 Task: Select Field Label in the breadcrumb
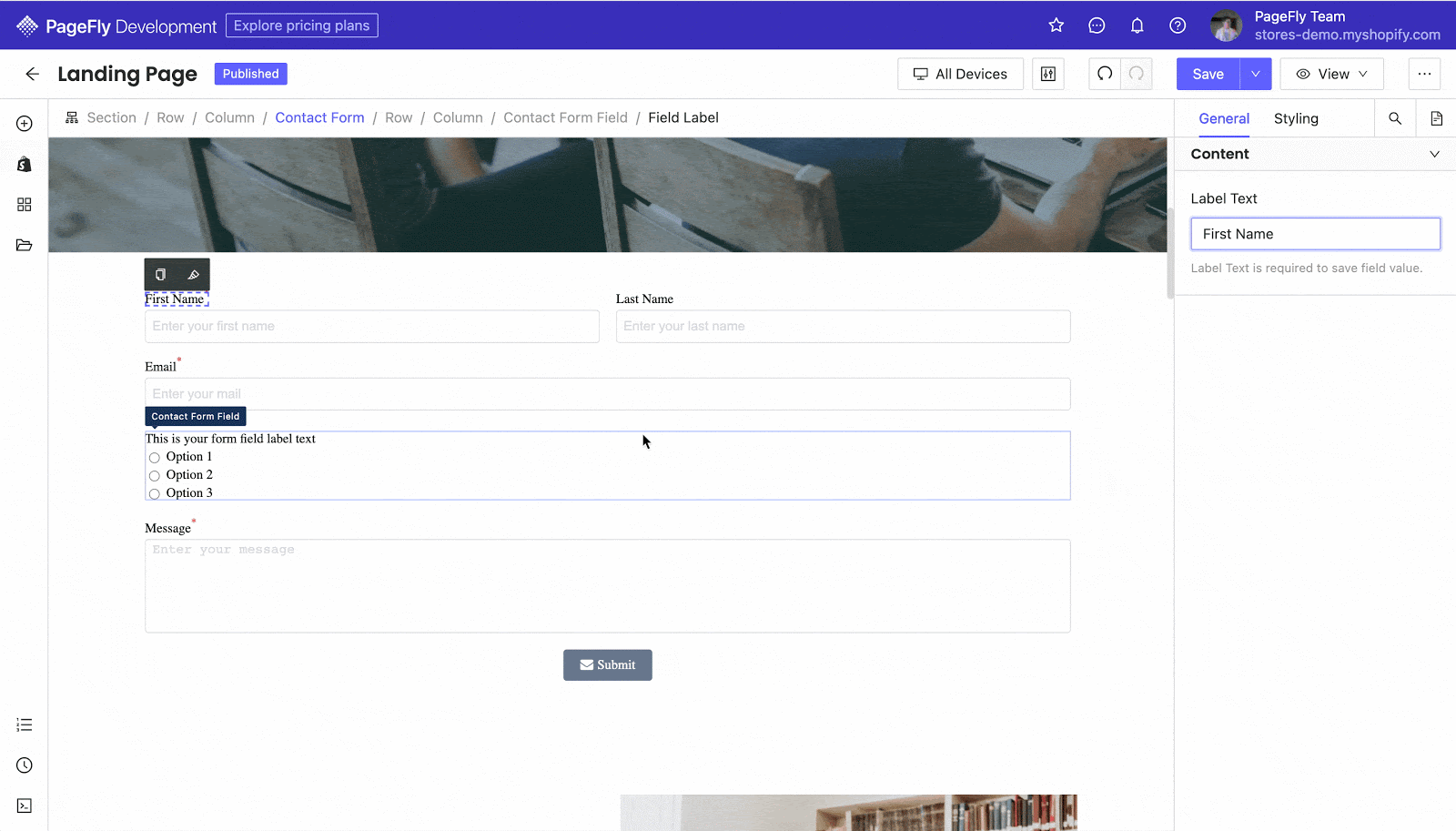pyautogui.click(x=683, y=117)
